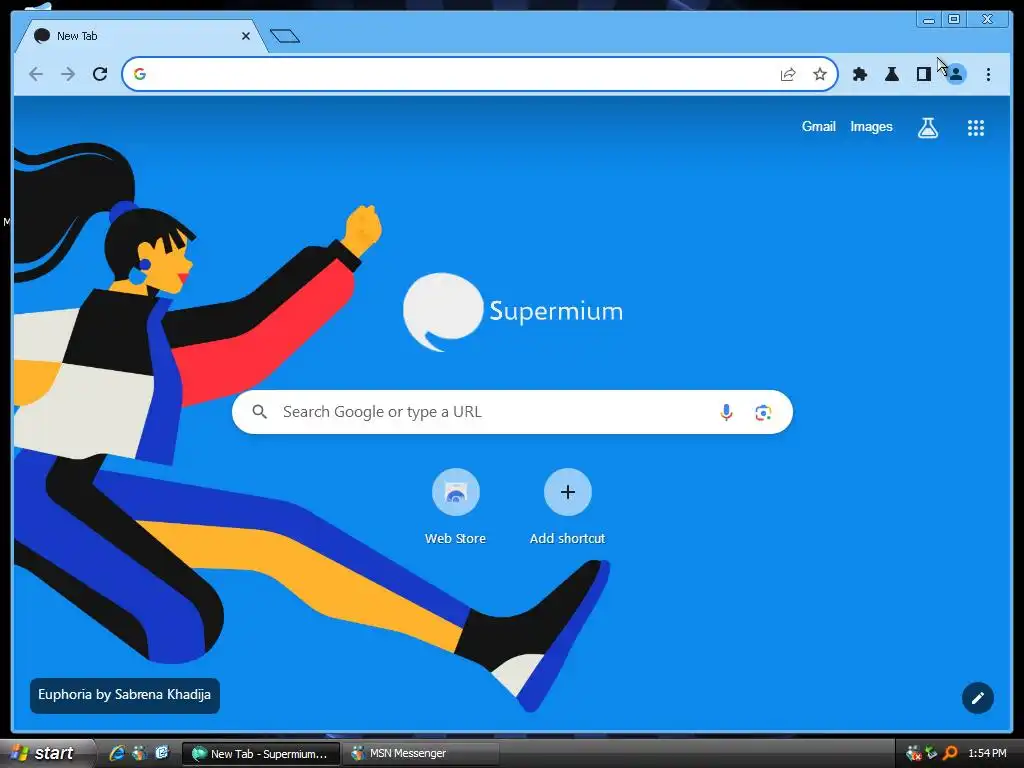Click the MSN Messenger tray icon with red mark
Viewport: 1024px width, 768px height.
pos(913,754)
